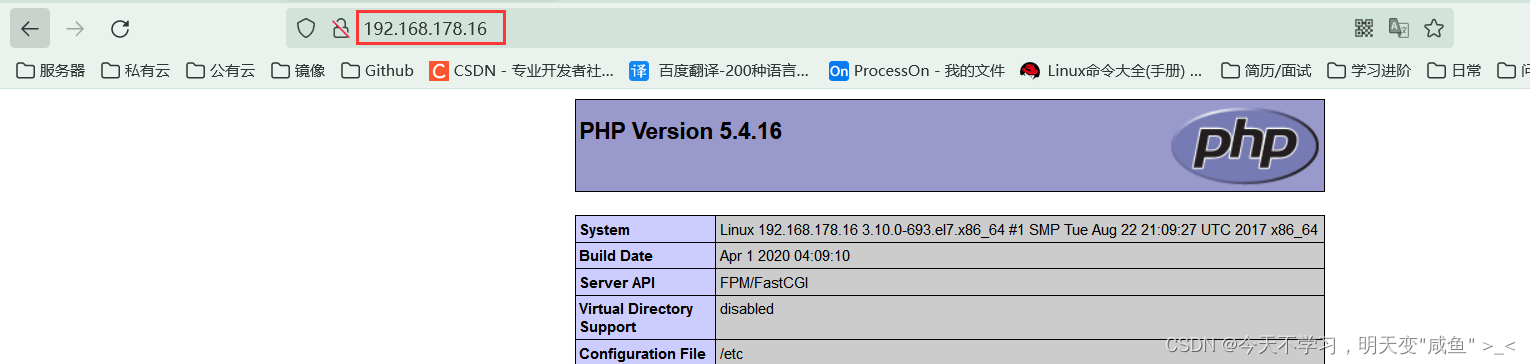Visit the CSDN bookmark
This screenshot has width=1530, height=364.
pyautogui.click(x=521, y=70)
